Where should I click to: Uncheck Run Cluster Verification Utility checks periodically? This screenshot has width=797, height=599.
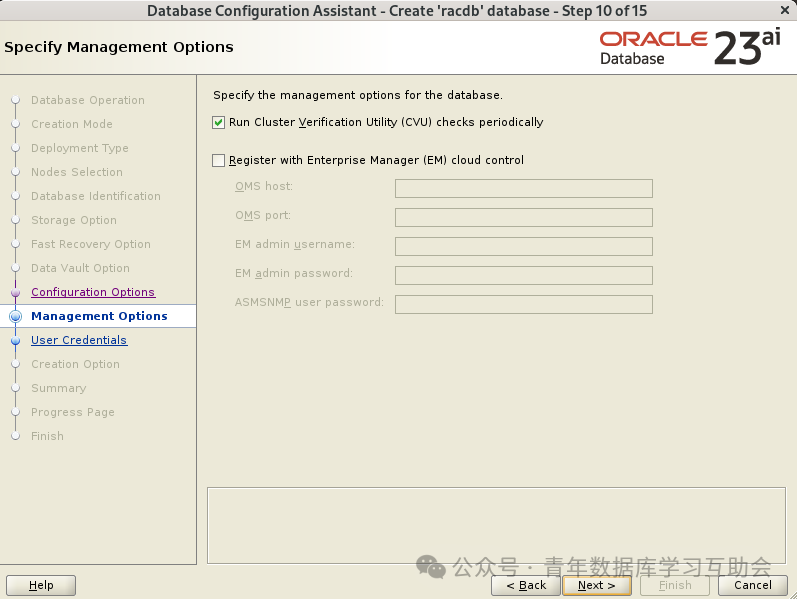(x=219, y=123)
